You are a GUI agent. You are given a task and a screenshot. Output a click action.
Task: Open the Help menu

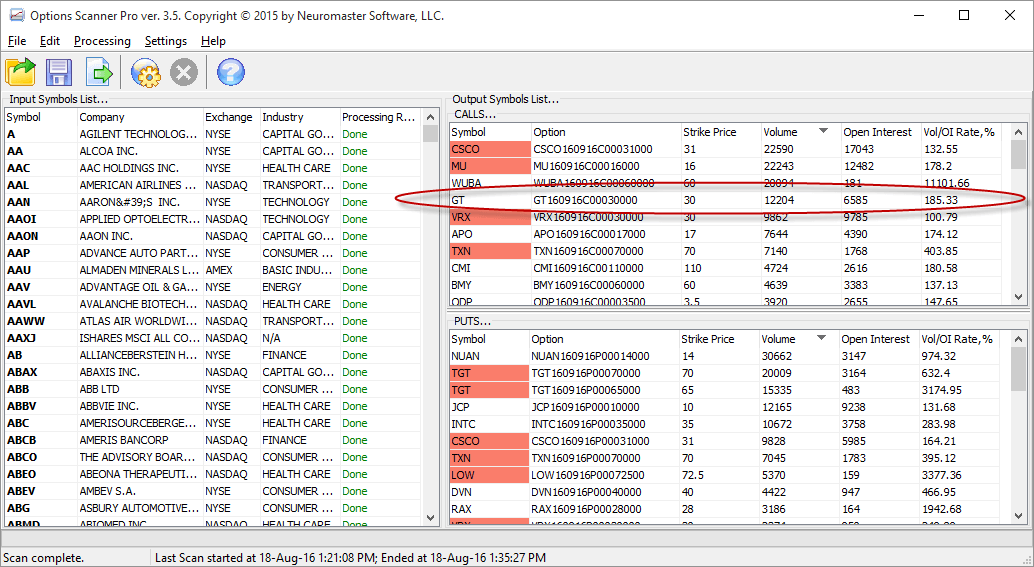(x=213, y=41)
